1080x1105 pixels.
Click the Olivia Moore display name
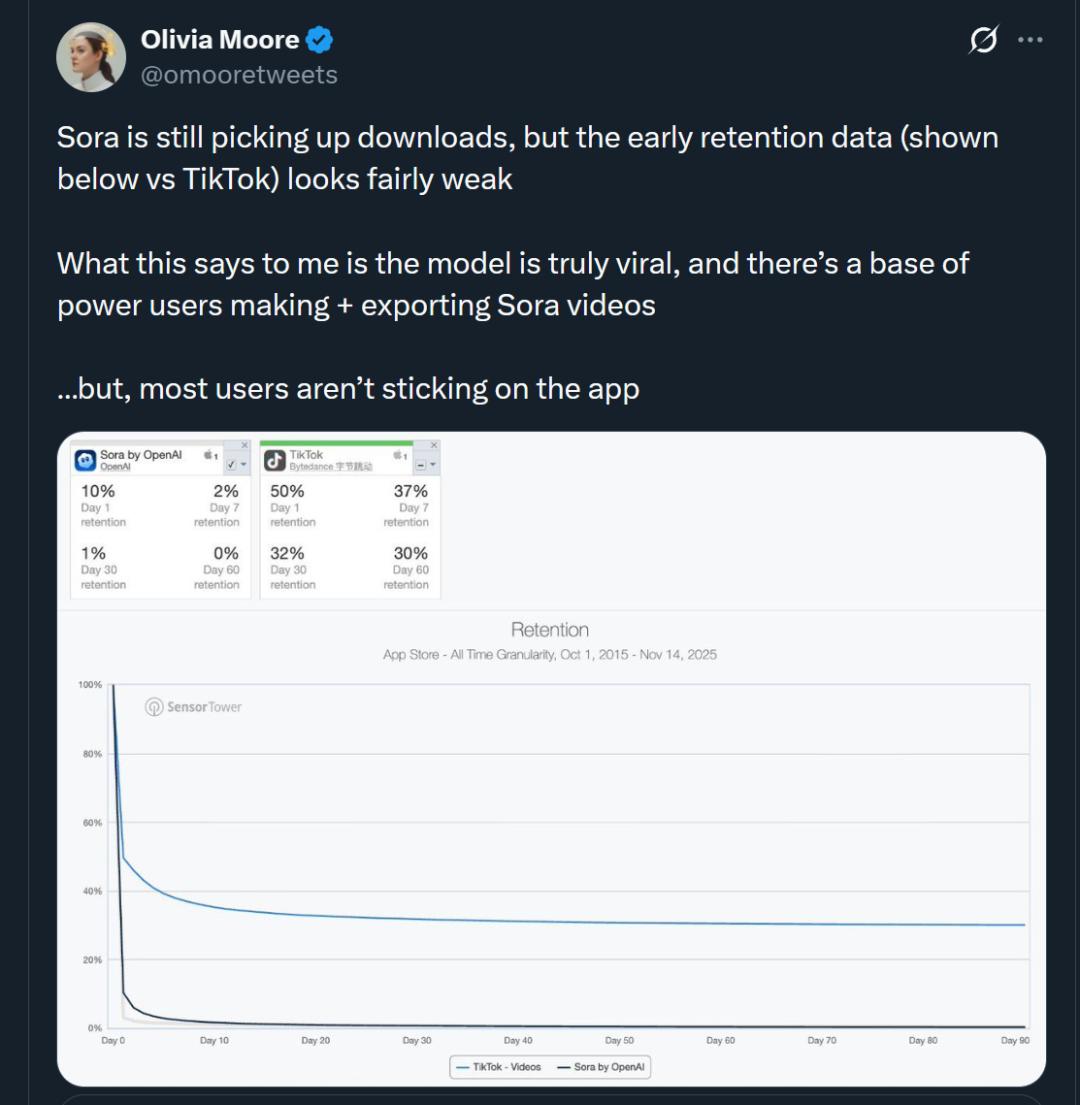220,41
